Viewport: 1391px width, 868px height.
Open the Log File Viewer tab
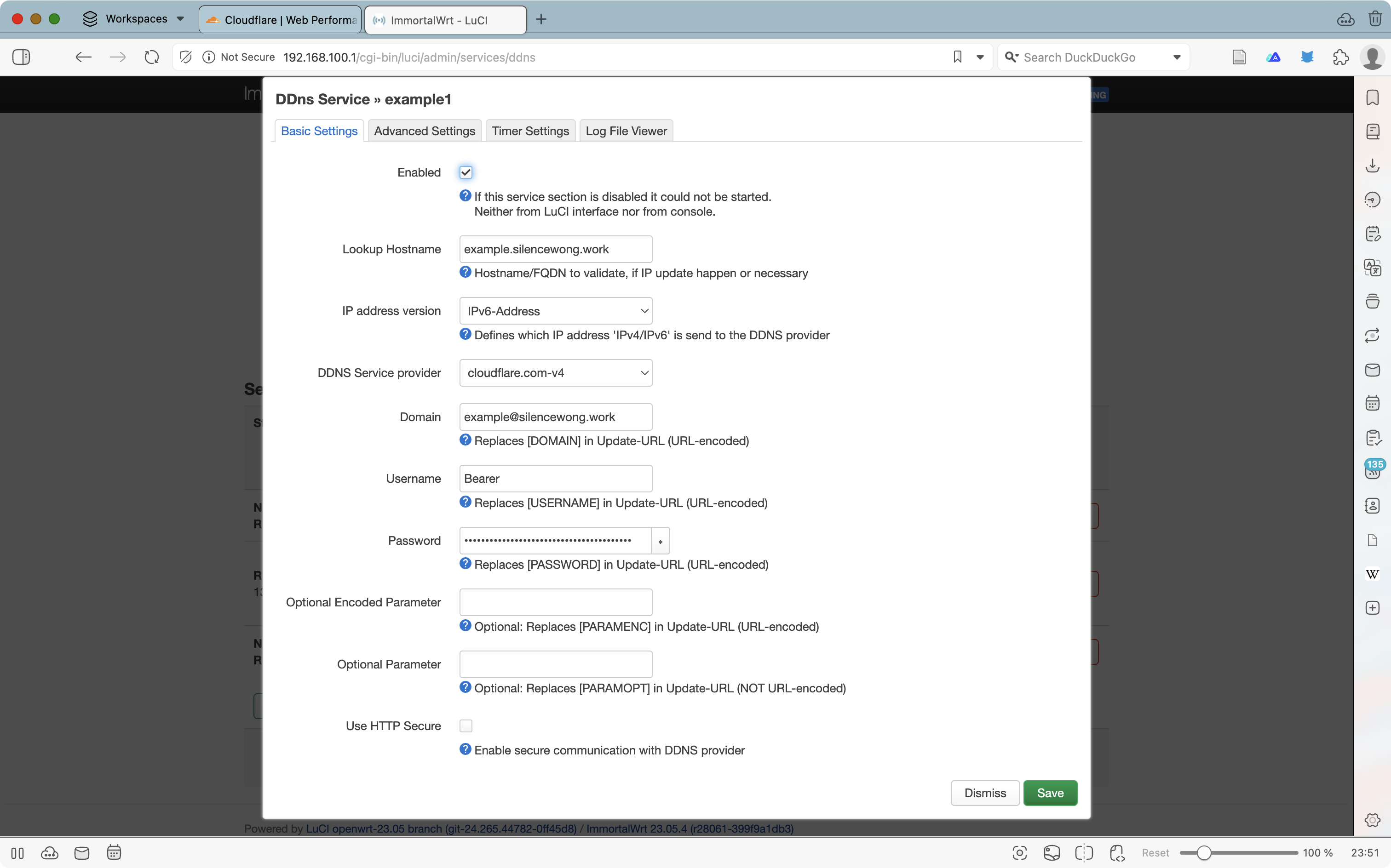[626, 131]
